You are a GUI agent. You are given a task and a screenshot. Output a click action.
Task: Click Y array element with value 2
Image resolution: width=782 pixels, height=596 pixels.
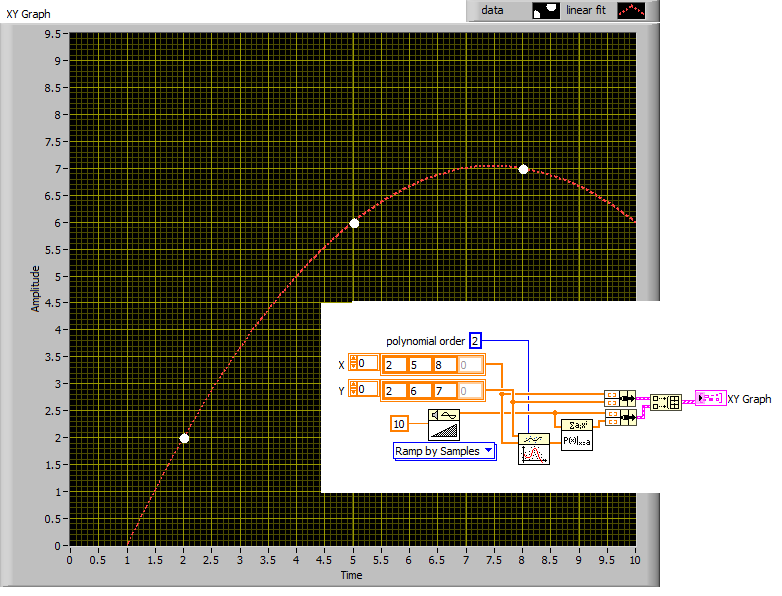click(x=395, y=391)
